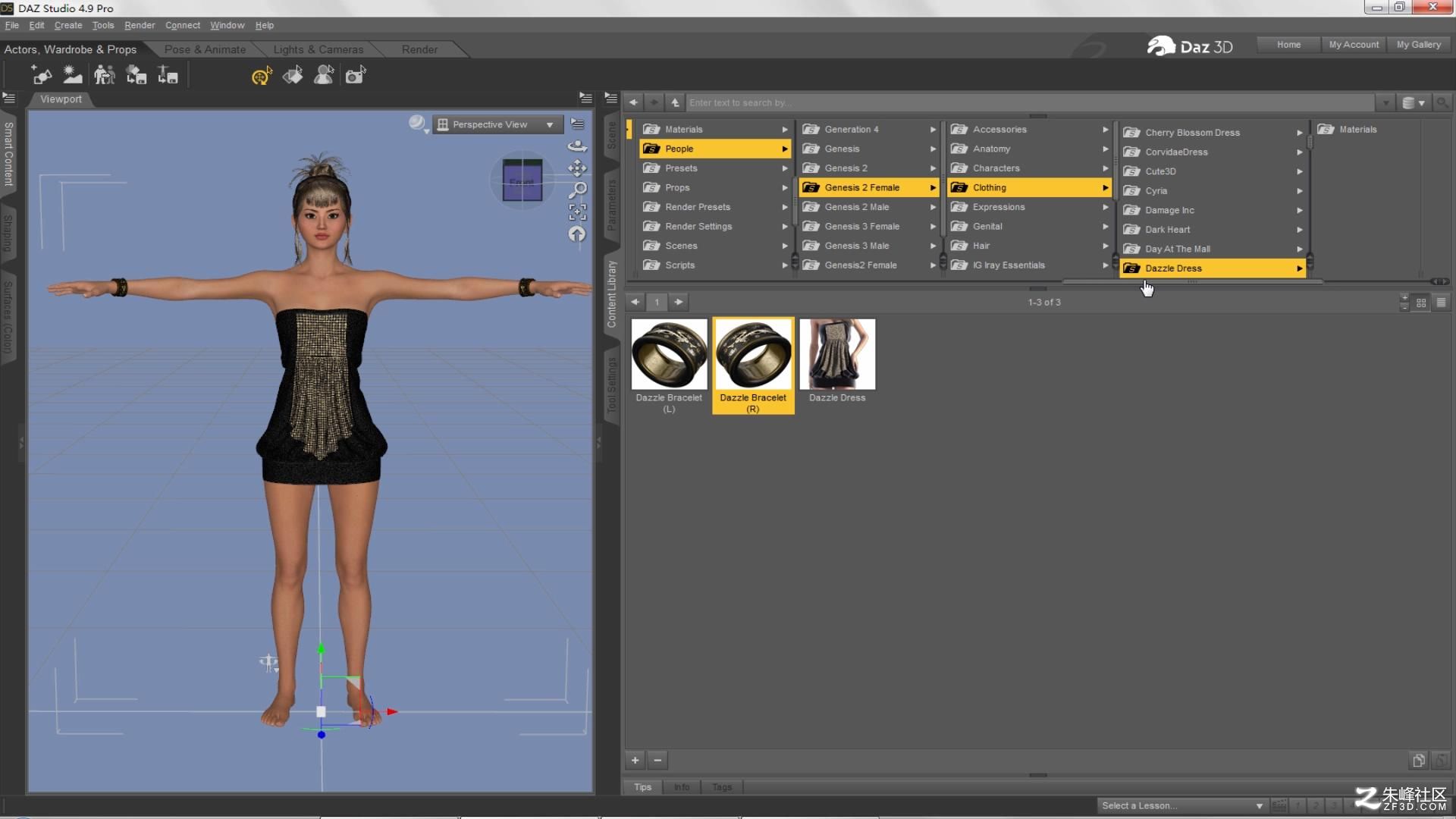Open the Perspective View dropdown

coord(497,124)
